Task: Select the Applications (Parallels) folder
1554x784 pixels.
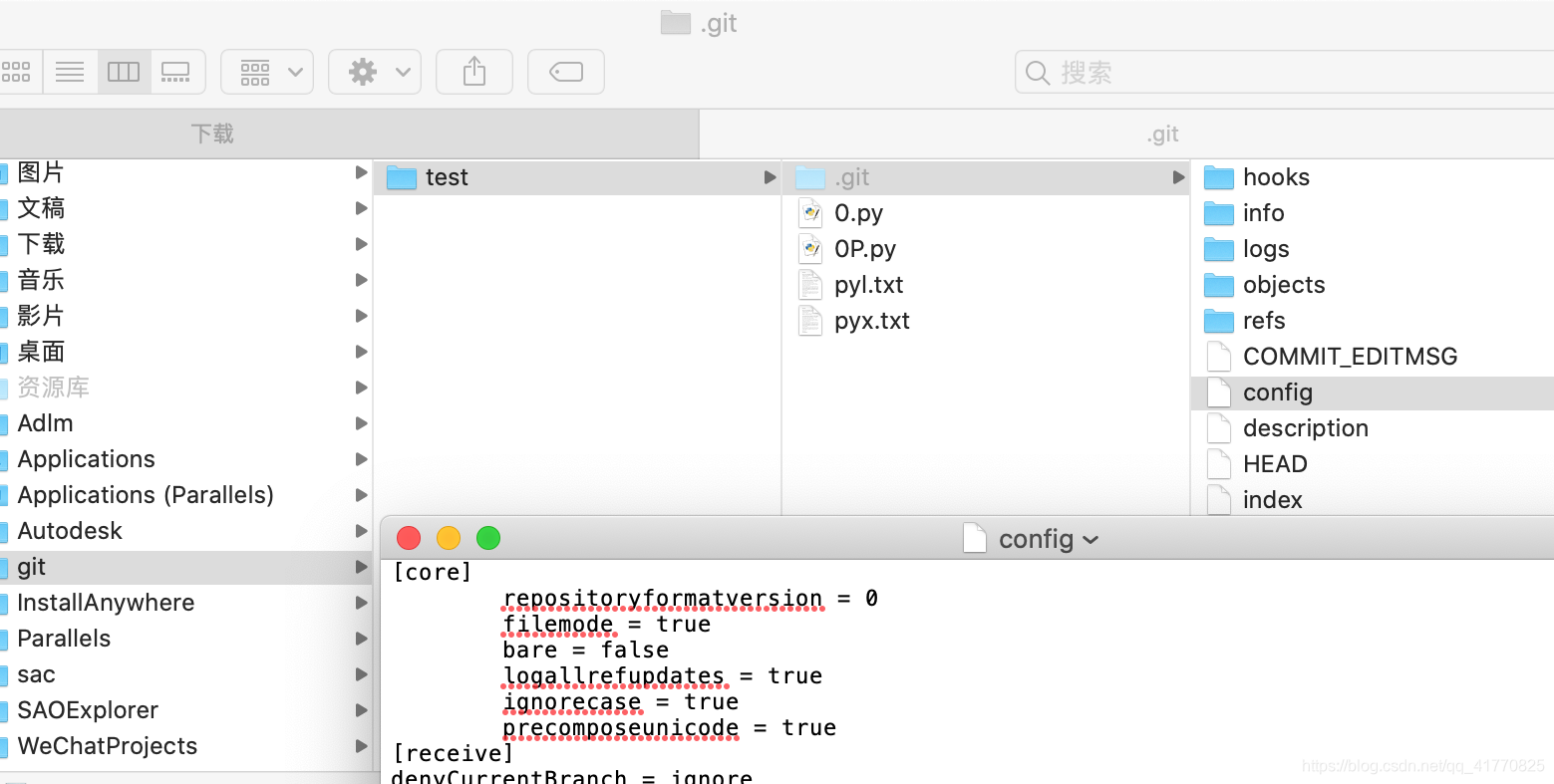Action: [x=185, y=495]
